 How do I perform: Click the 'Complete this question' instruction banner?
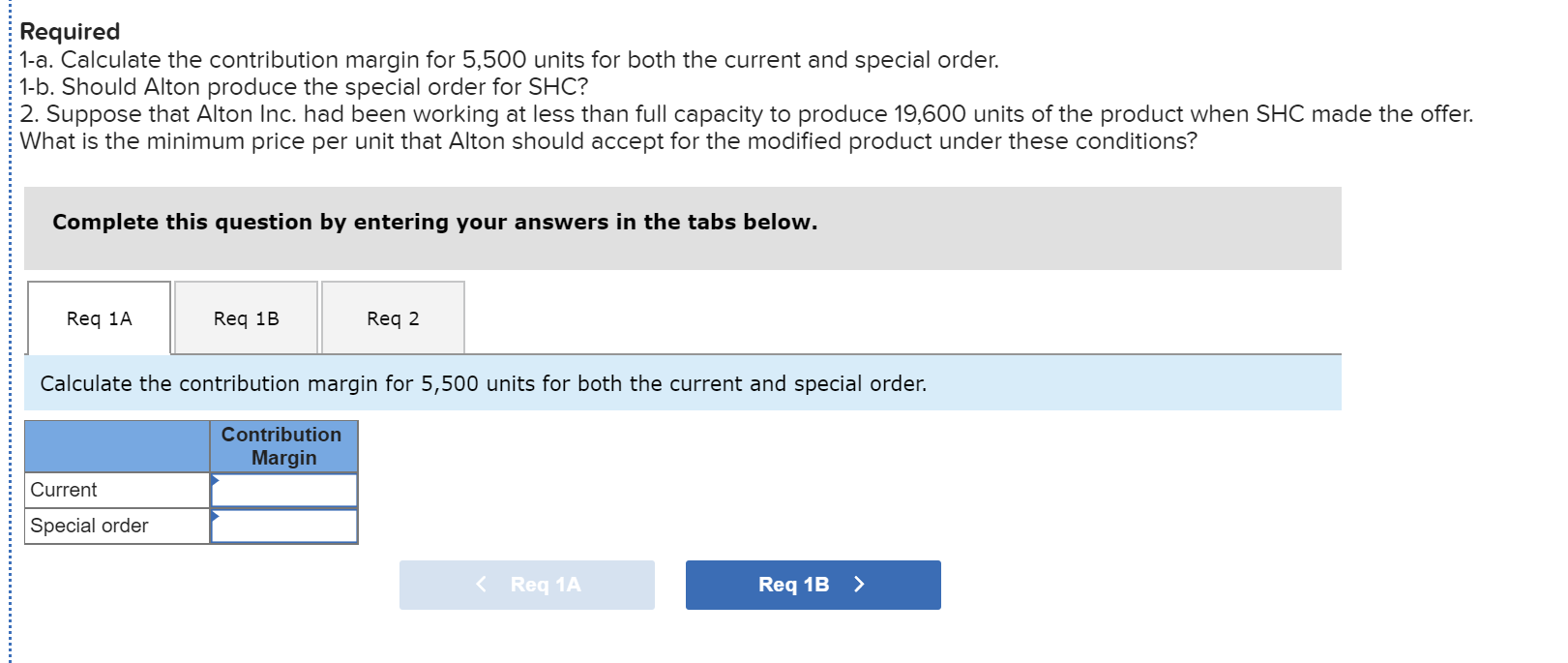pyautogui.click(x=434, y=223)
